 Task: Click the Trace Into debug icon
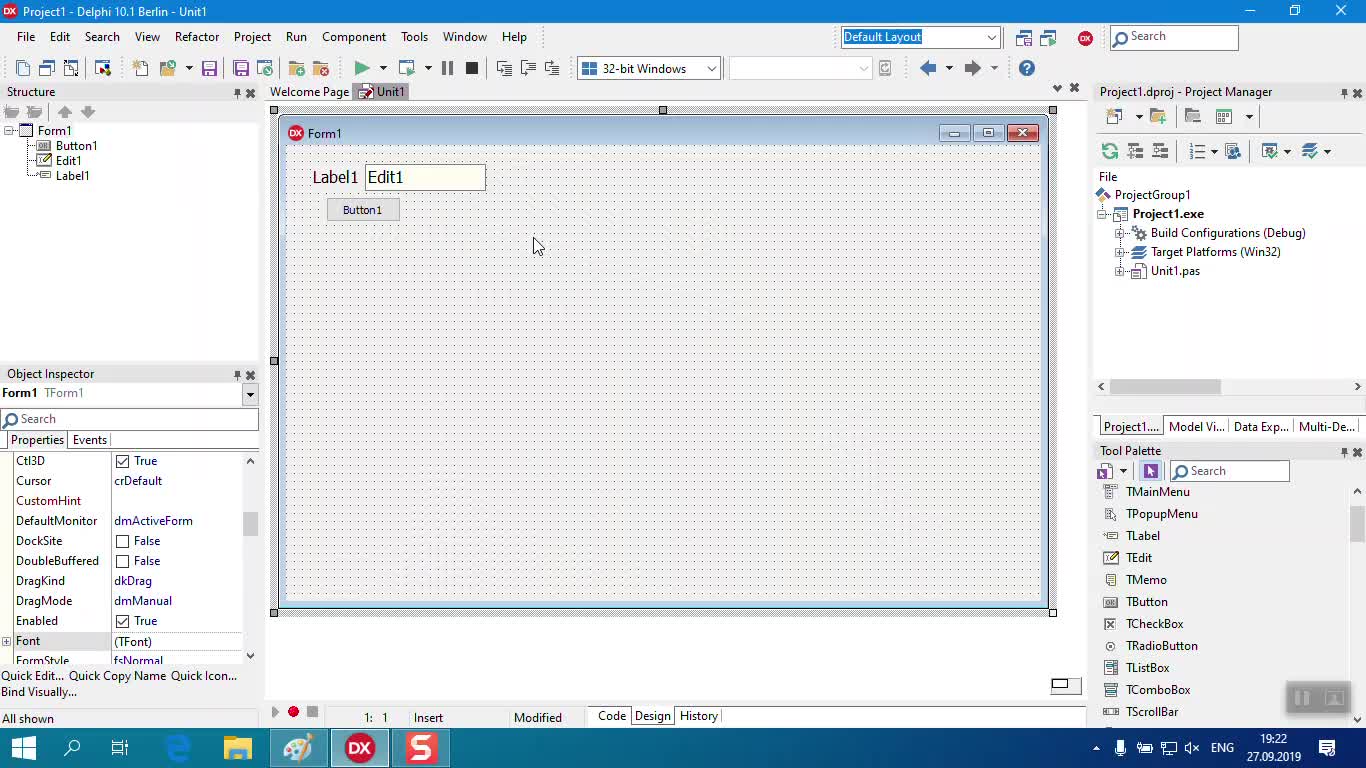click(504, 68)
